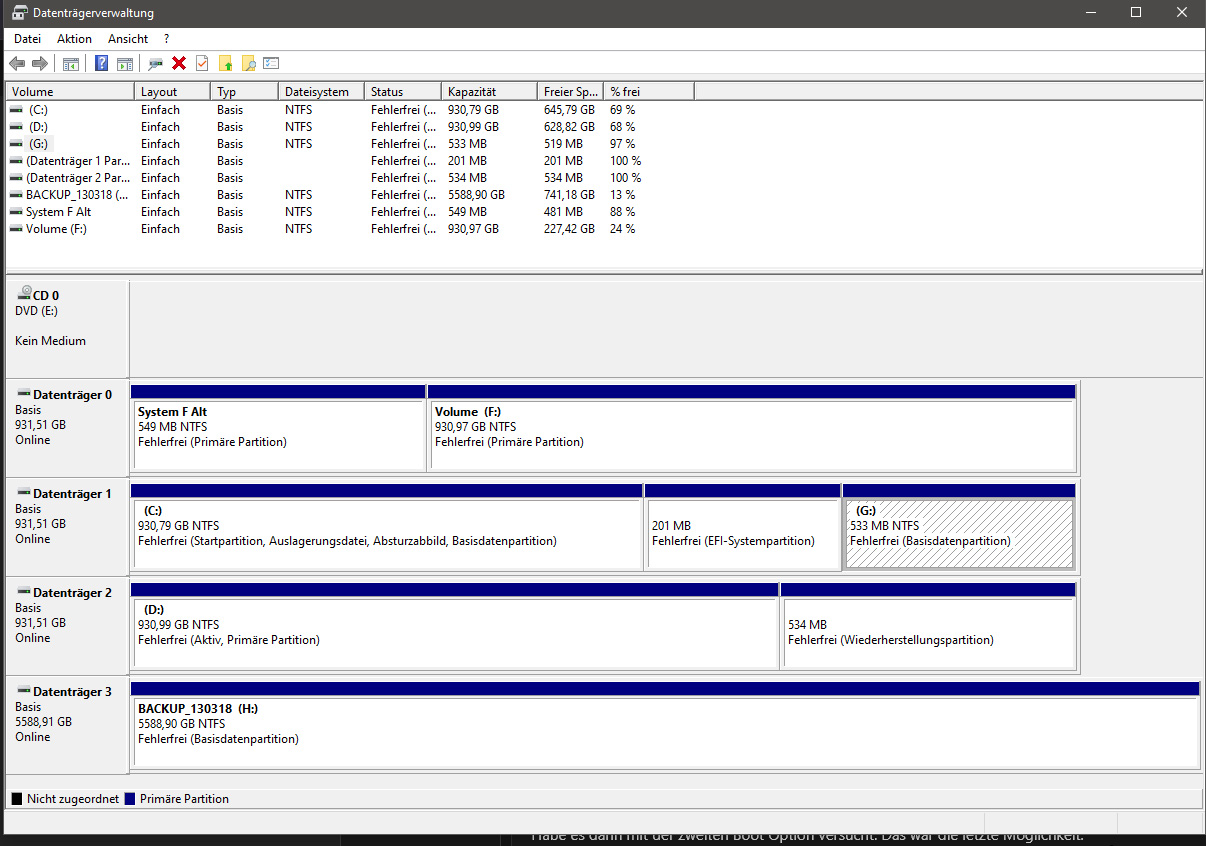
Task: Click the red X delete icon
Action: [179, 64]
